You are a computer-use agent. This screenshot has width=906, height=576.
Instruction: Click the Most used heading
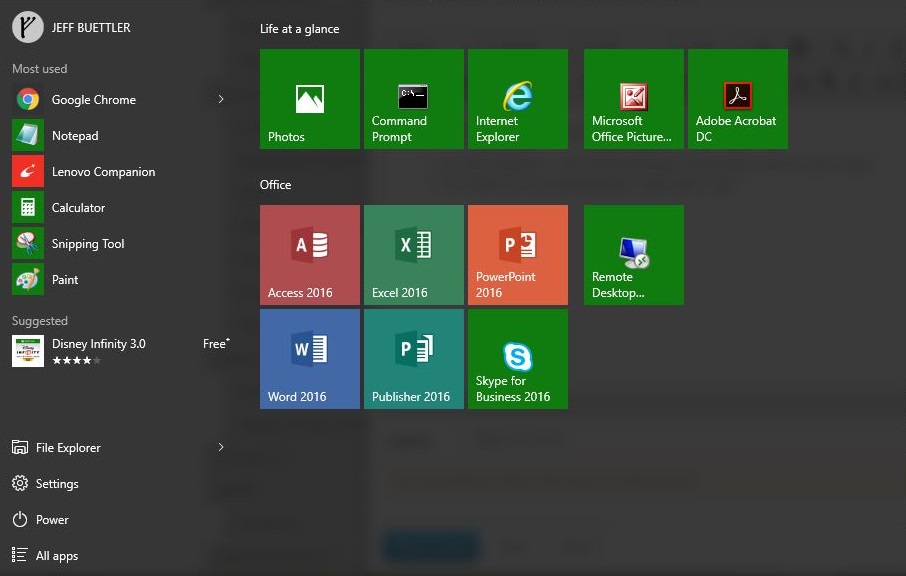(40, 69)
